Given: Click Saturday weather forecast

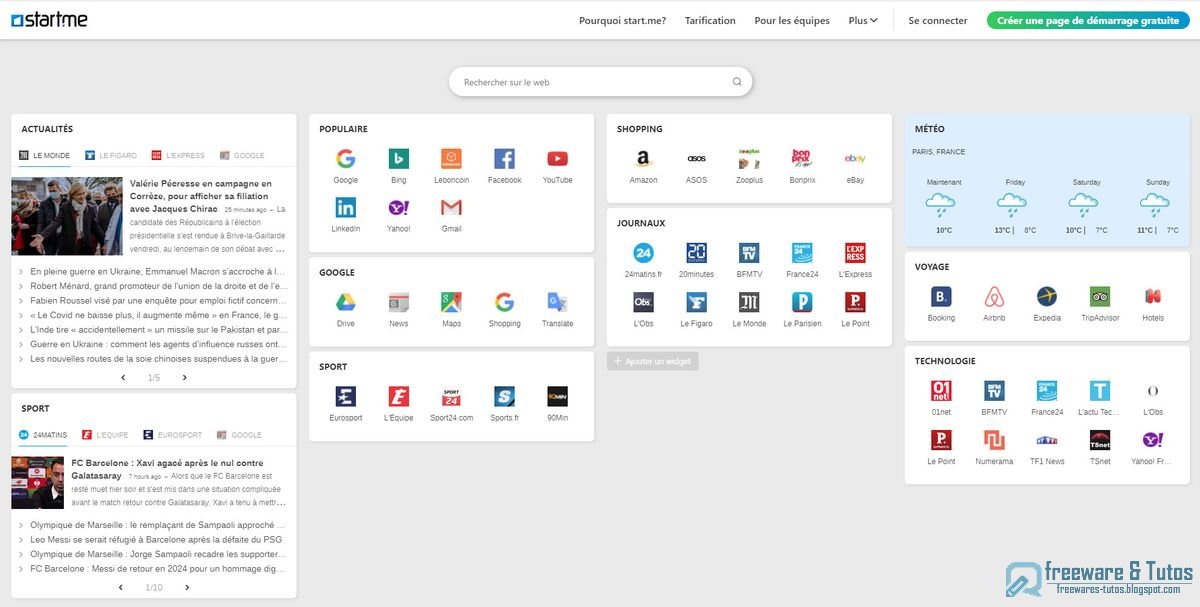Looking at the screenshot, I should point(1087,206).
